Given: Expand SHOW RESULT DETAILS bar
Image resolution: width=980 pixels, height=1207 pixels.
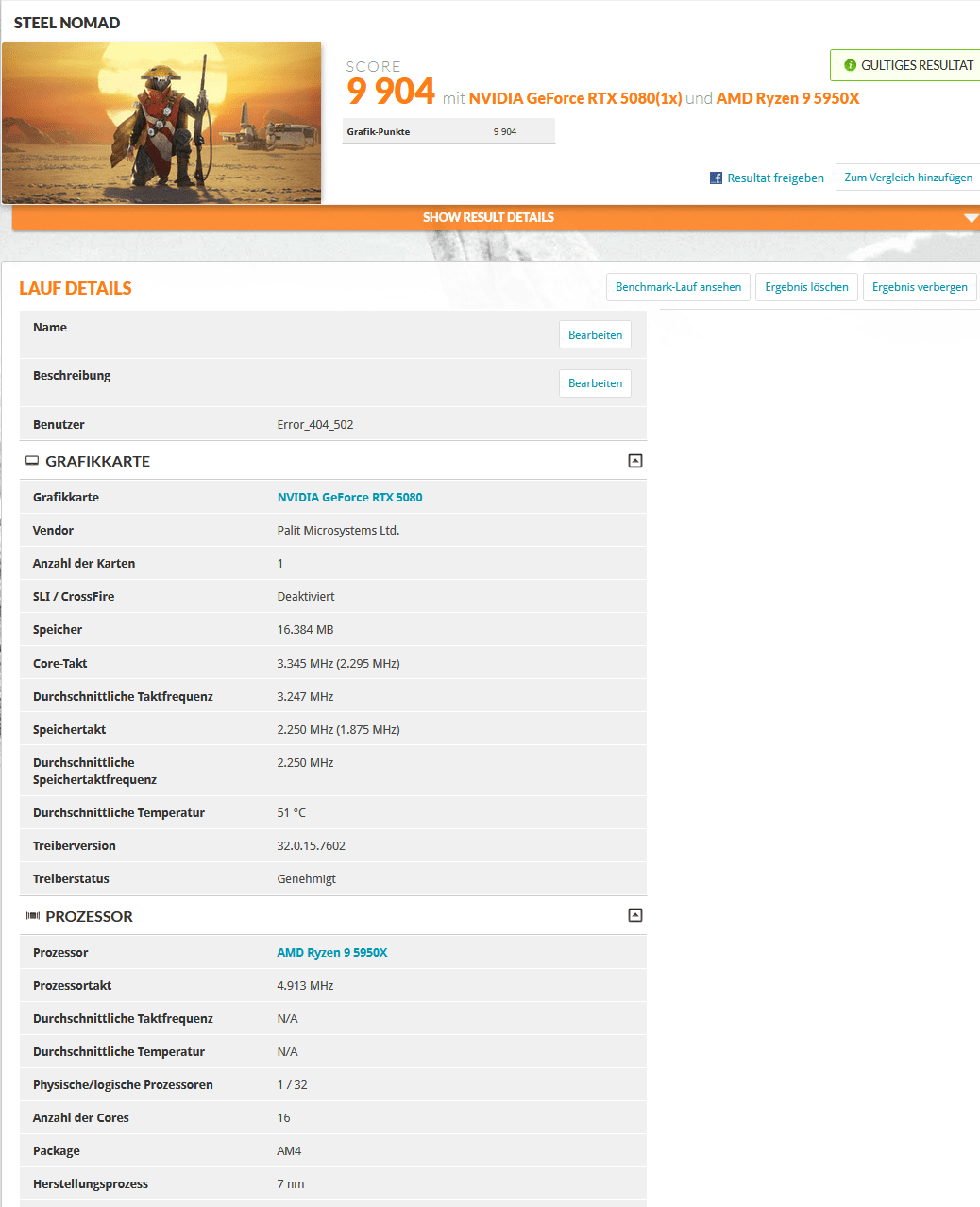Looking at the screenshot, I should pyautogui.click(x=496, y=217).
